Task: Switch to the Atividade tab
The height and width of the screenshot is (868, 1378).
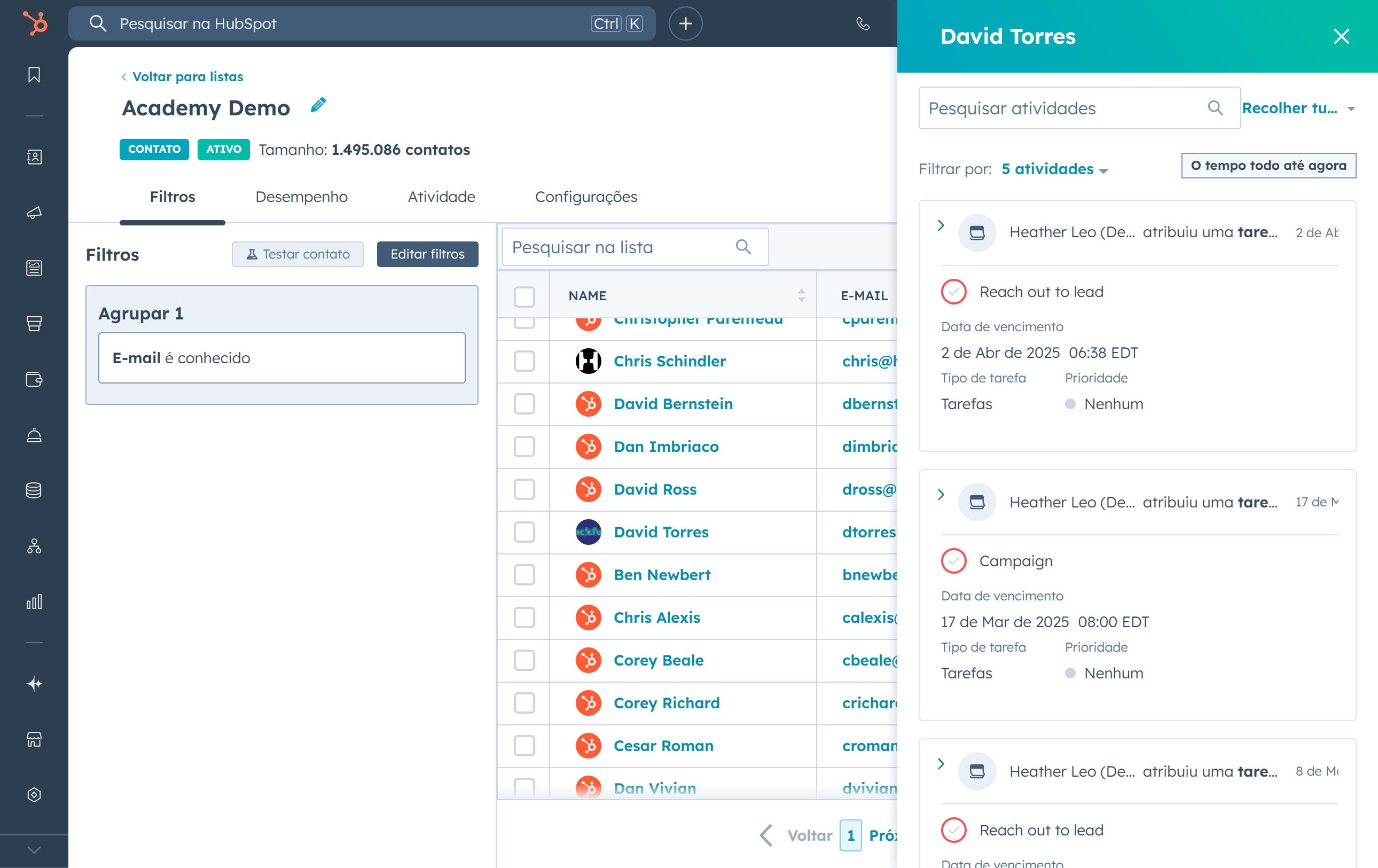Action: 441,197
